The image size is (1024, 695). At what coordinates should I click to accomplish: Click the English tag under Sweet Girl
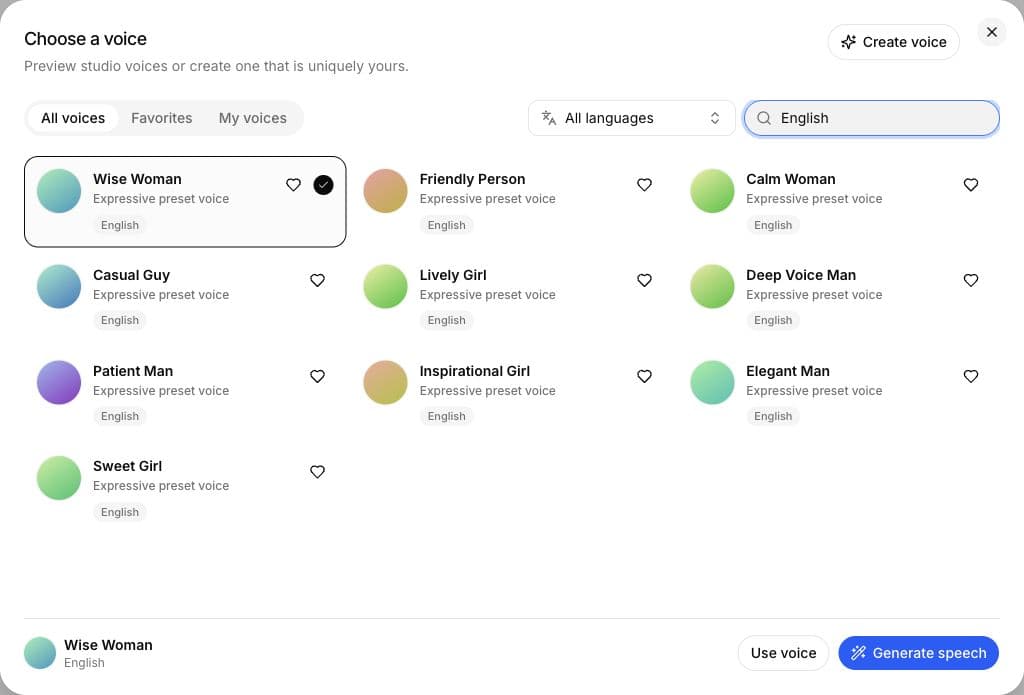tap(120, 512)
